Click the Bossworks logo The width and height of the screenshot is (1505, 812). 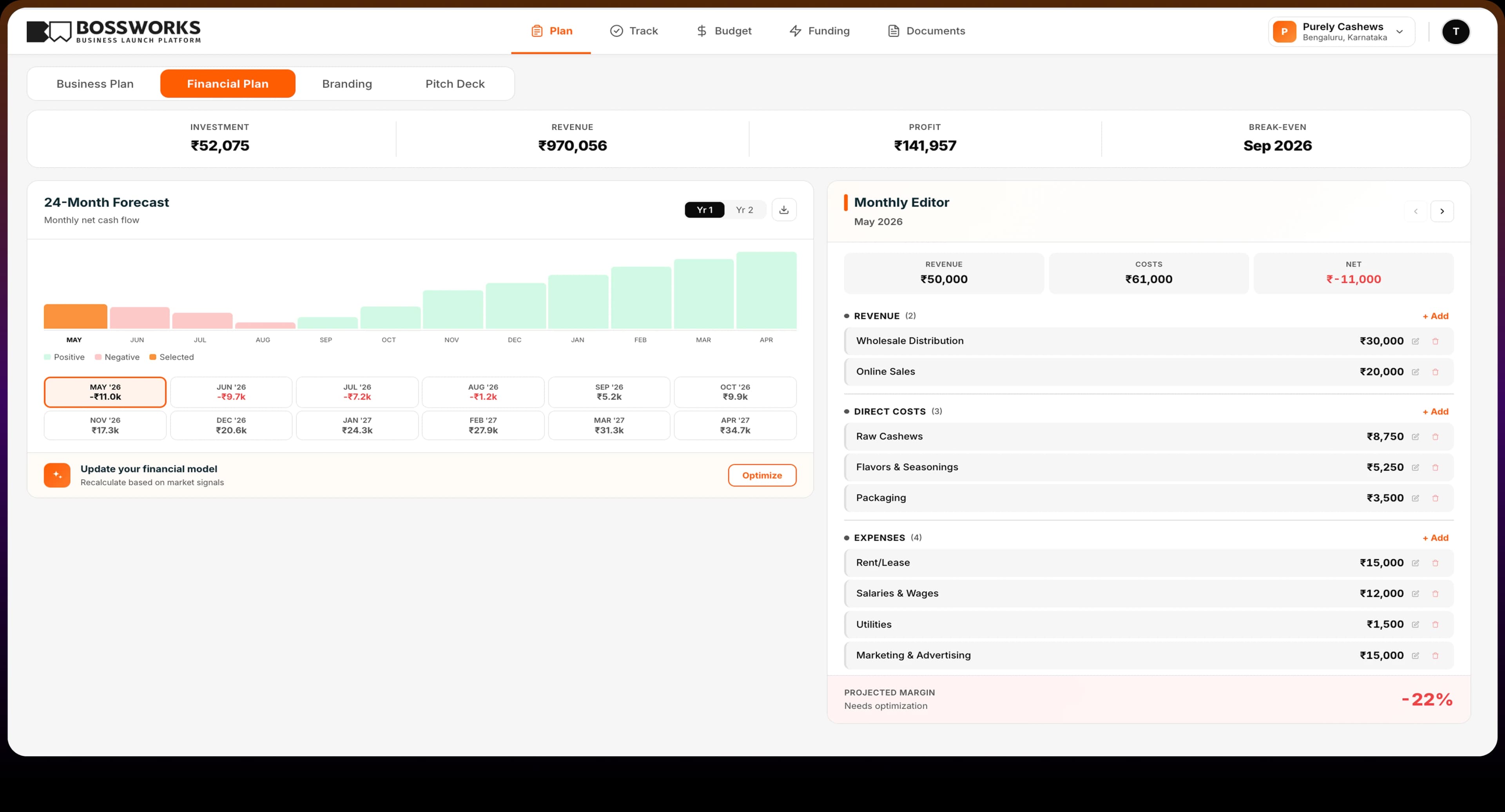point(113,31)
